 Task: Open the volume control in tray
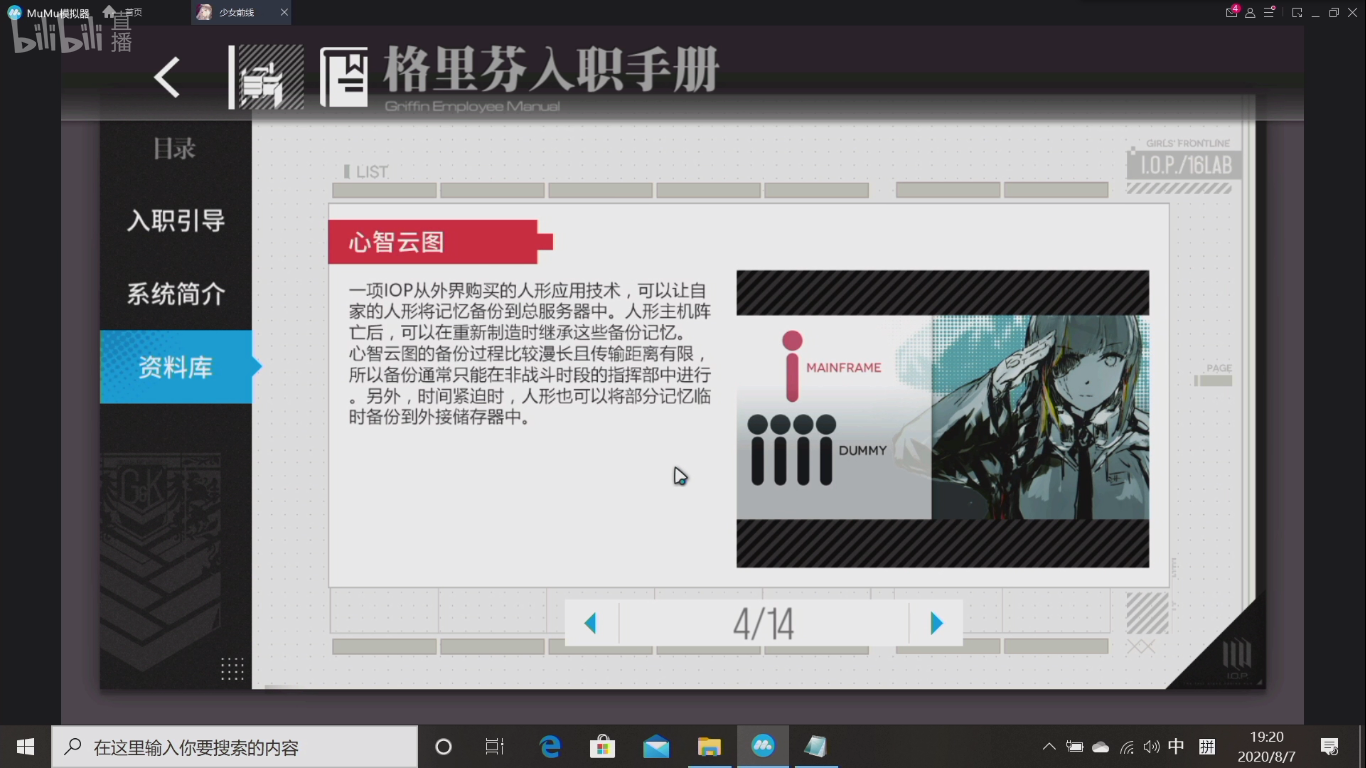pos(1151,747)
